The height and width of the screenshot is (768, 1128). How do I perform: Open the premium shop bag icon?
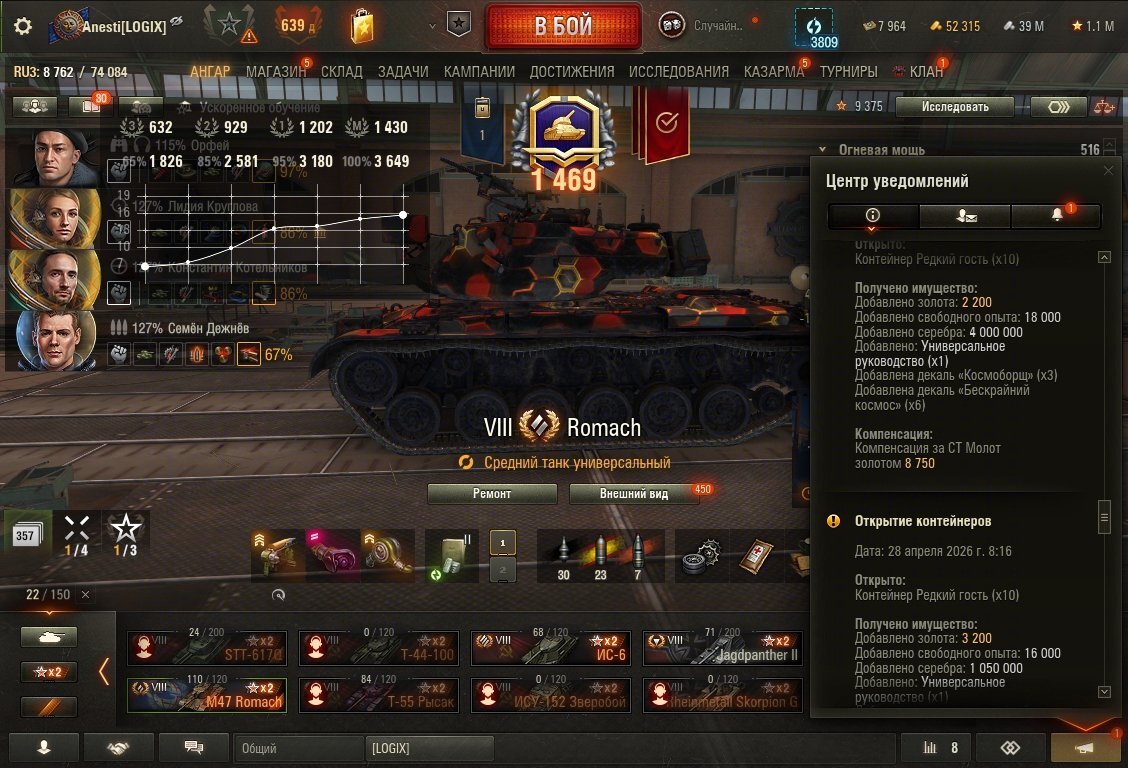pos(363,27)
